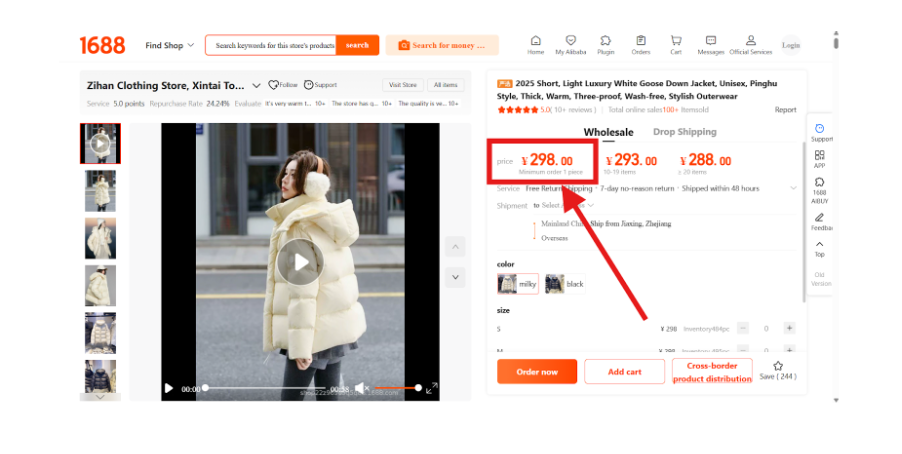The height and width of the screenshot is (454, 902).
Task: Click the Add cart button
Action: click(x=624, y=372)
